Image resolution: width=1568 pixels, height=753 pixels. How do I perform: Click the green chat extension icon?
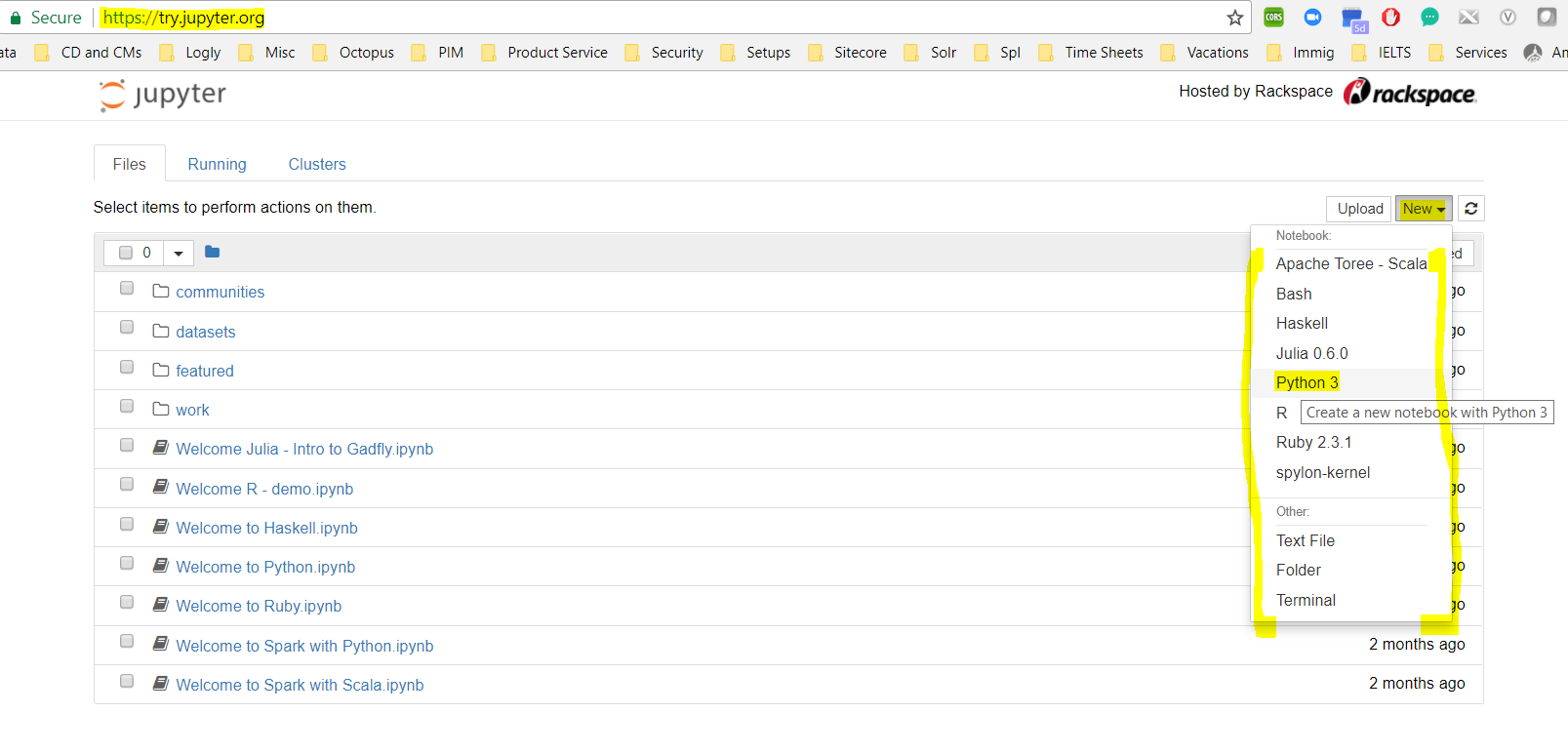[1429, 18]
